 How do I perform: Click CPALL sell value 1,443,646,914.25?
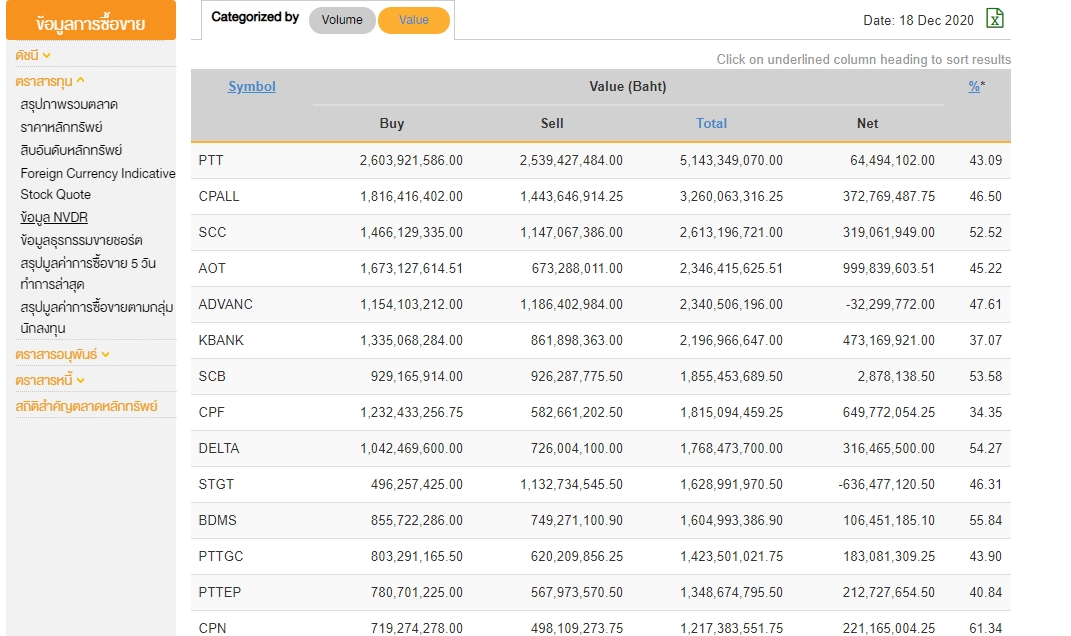click(x=571, y=196)
